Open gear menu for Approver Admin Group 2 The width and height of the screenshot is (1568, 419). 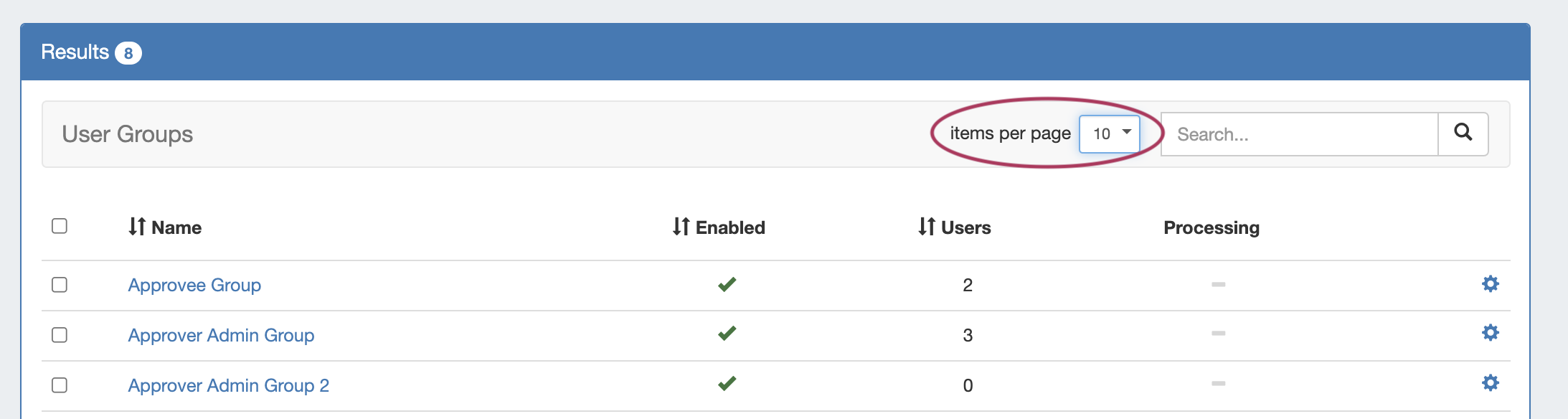(x=1490, y=383)
